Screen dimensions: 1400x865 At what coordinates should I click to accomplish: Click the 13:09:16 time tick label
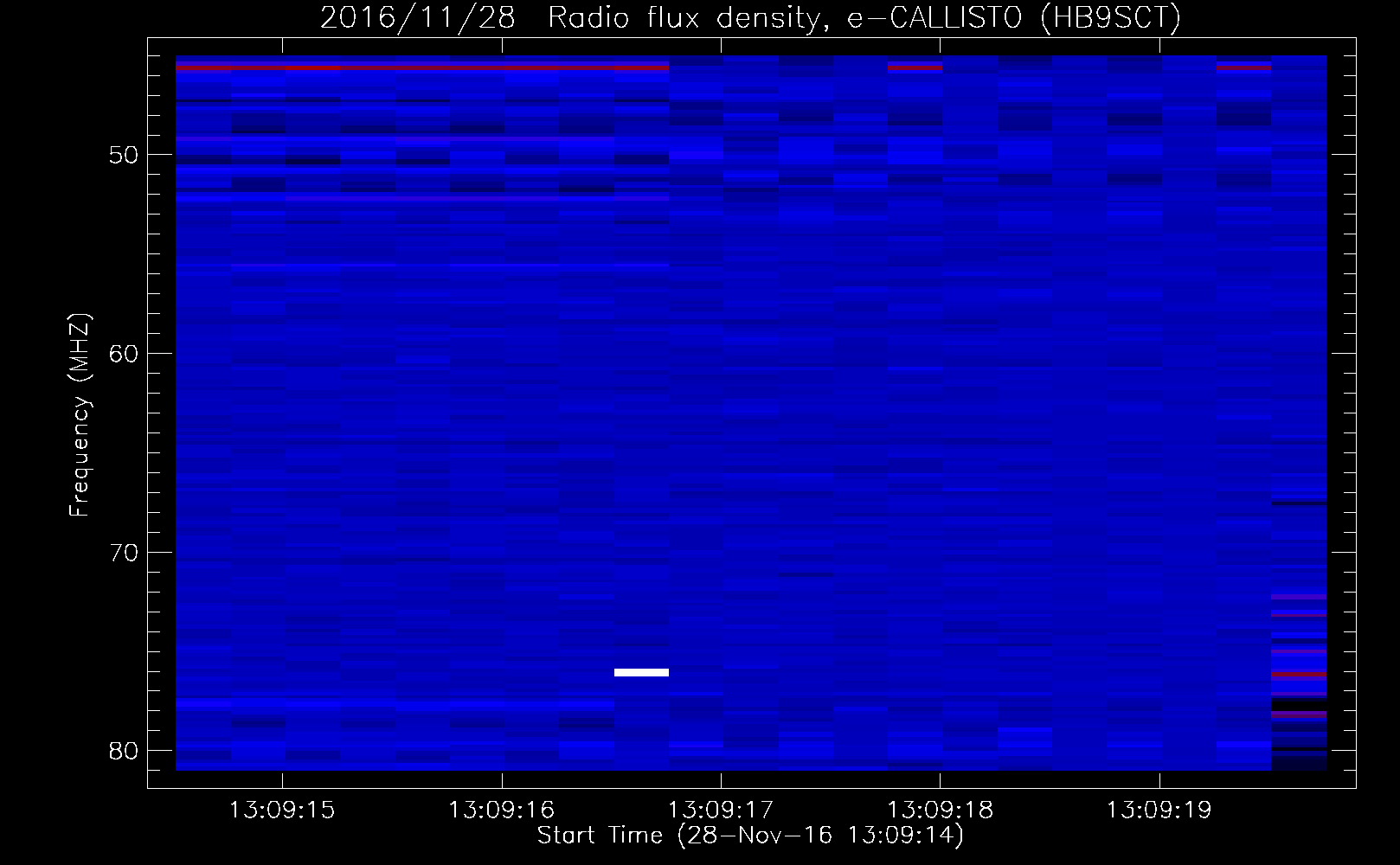tap(501, 811)
